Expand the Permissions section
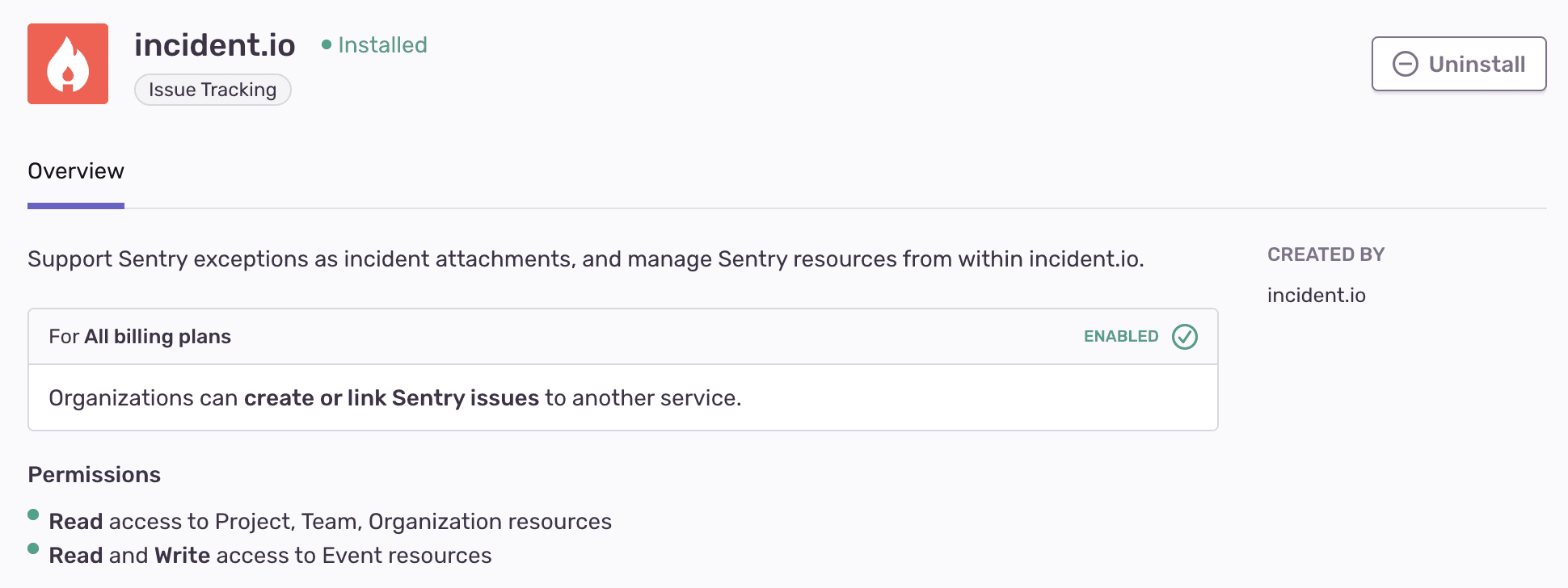This screenshot has height=588, width=1568. tap(94, 475)
